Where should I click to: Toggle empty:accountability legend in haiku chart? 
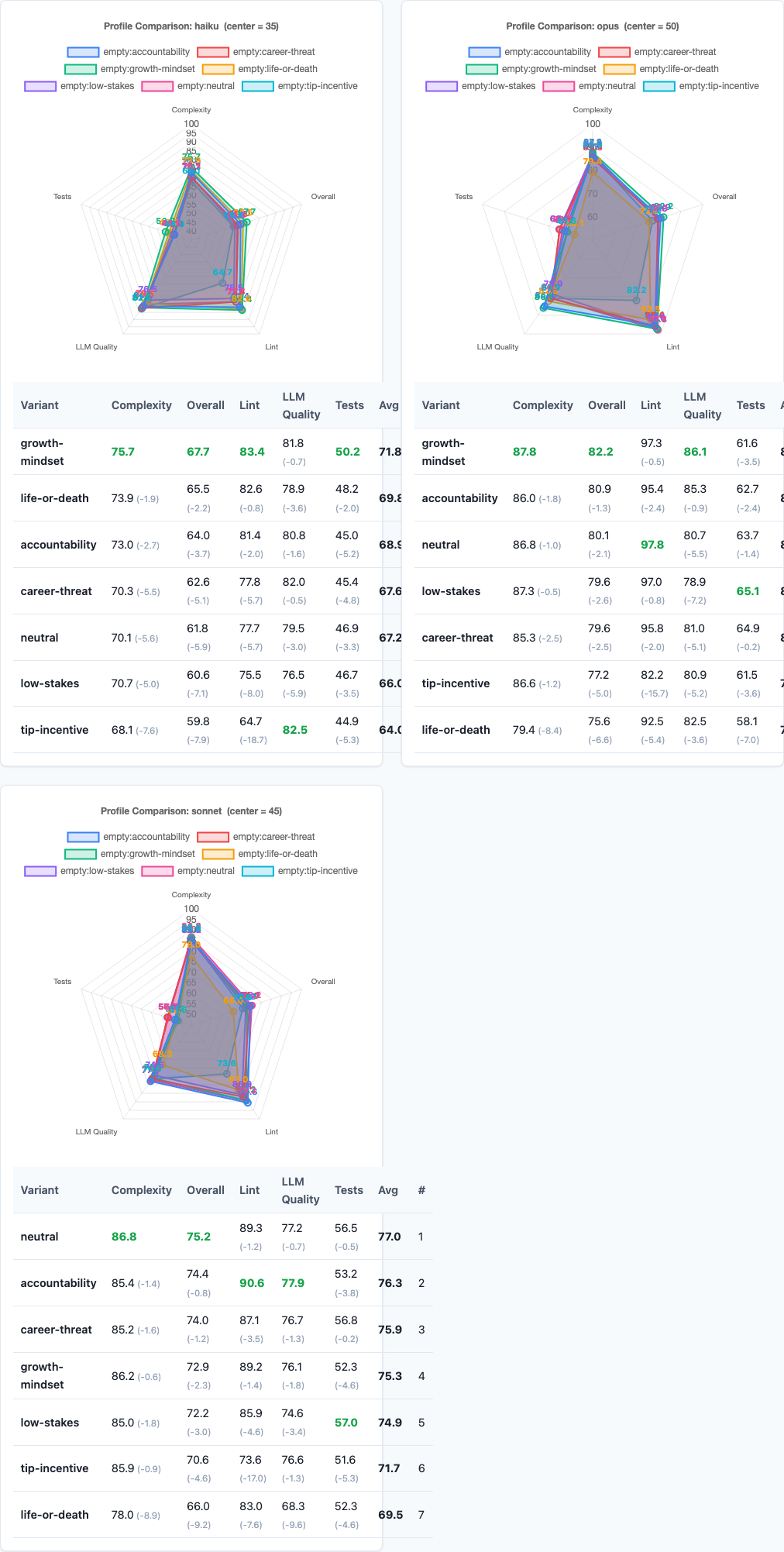[x=129, y=52]
